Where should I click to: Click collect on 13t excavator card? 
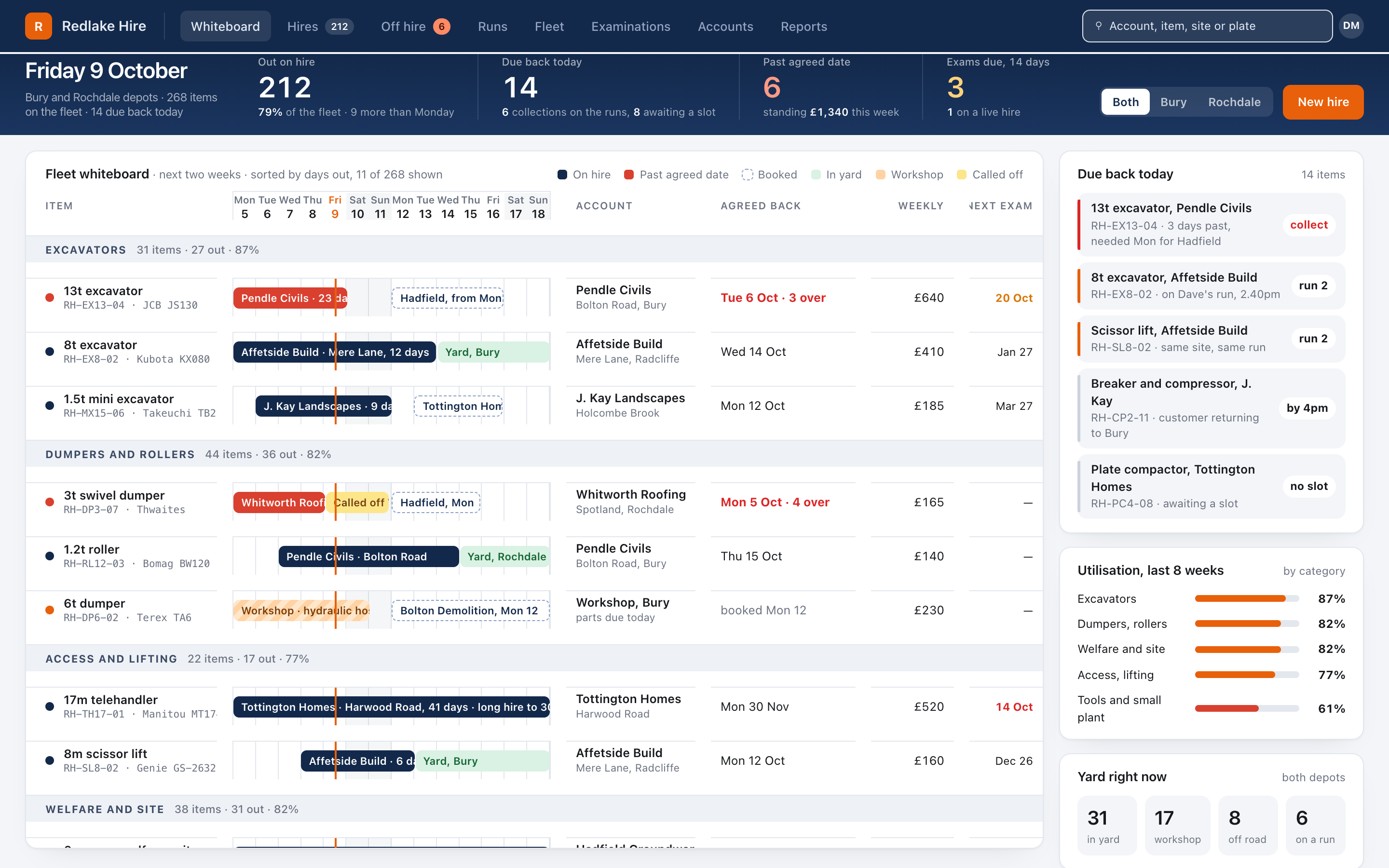[x=1308, y=224]
